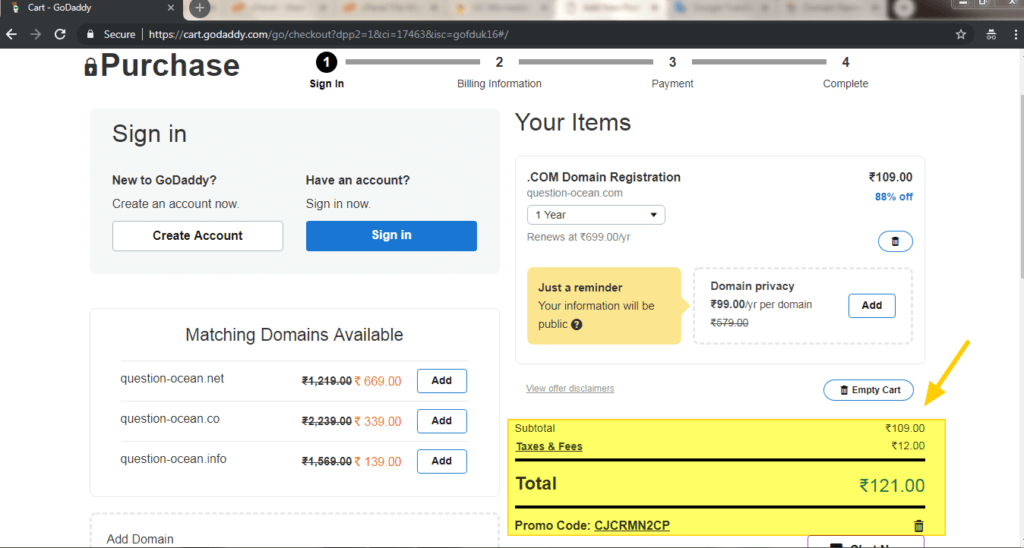Click promo code CJCRMN2CP link

point(632,526)
